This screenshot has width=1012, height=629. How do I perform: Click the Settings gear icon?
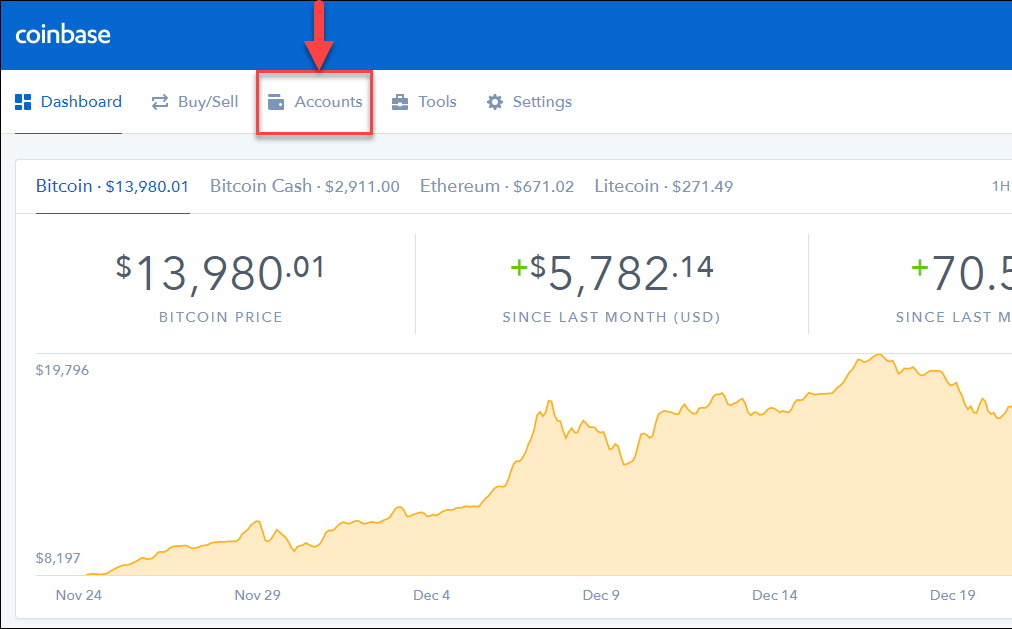pyautogui.click(x=495, y=102)
